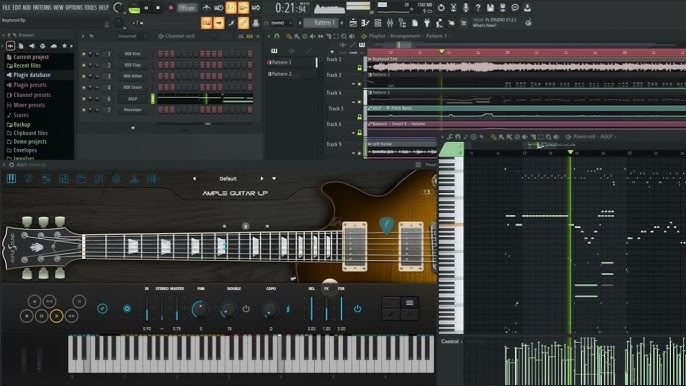Image resolution: width=686 pixels, height=386 pixels.
Task: Open the EDIT menu
Action: (17, 7)
